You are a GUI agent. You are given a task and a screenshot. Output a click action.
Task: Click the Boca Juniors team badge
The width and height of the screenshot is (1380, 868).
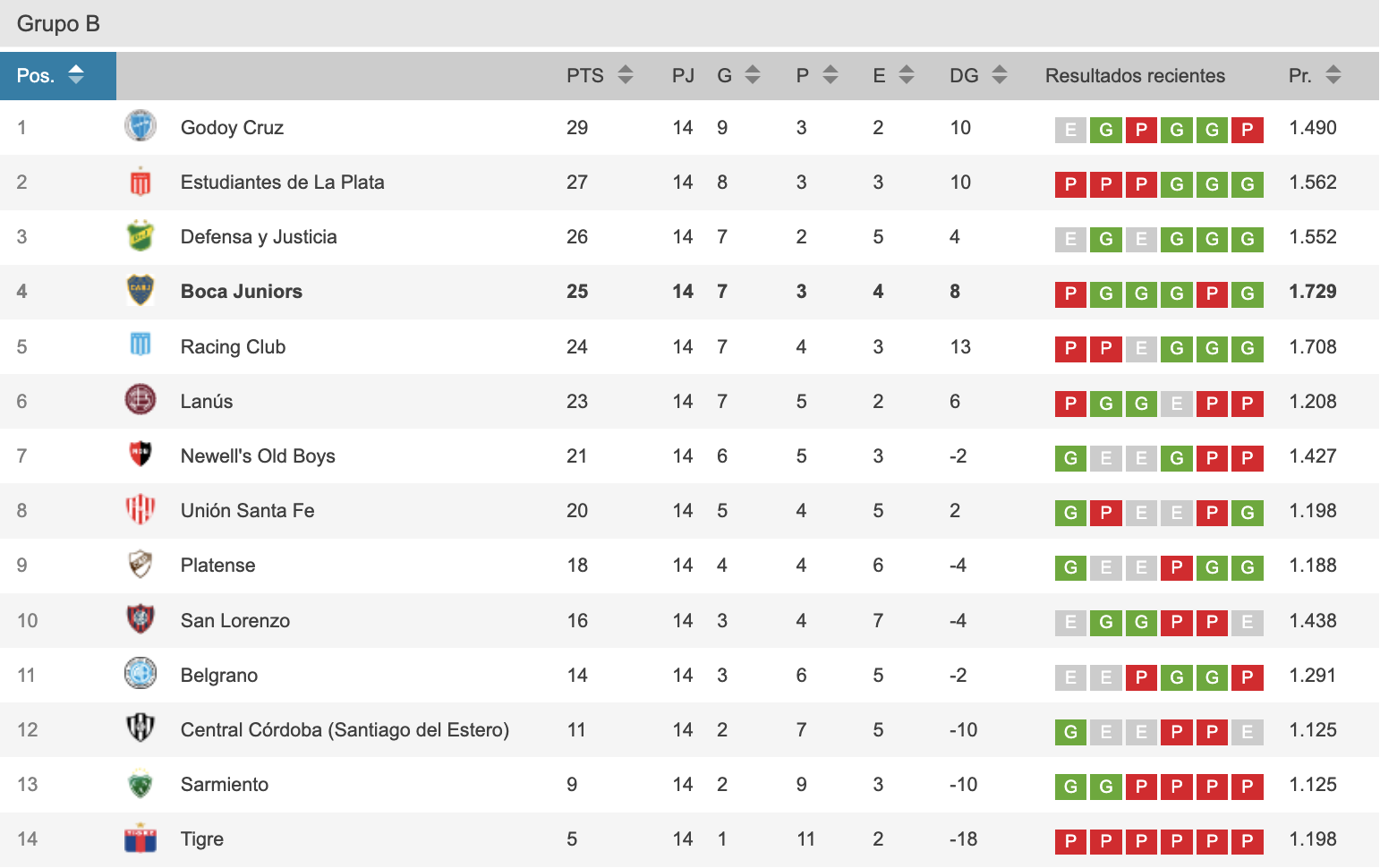(141, 291)
